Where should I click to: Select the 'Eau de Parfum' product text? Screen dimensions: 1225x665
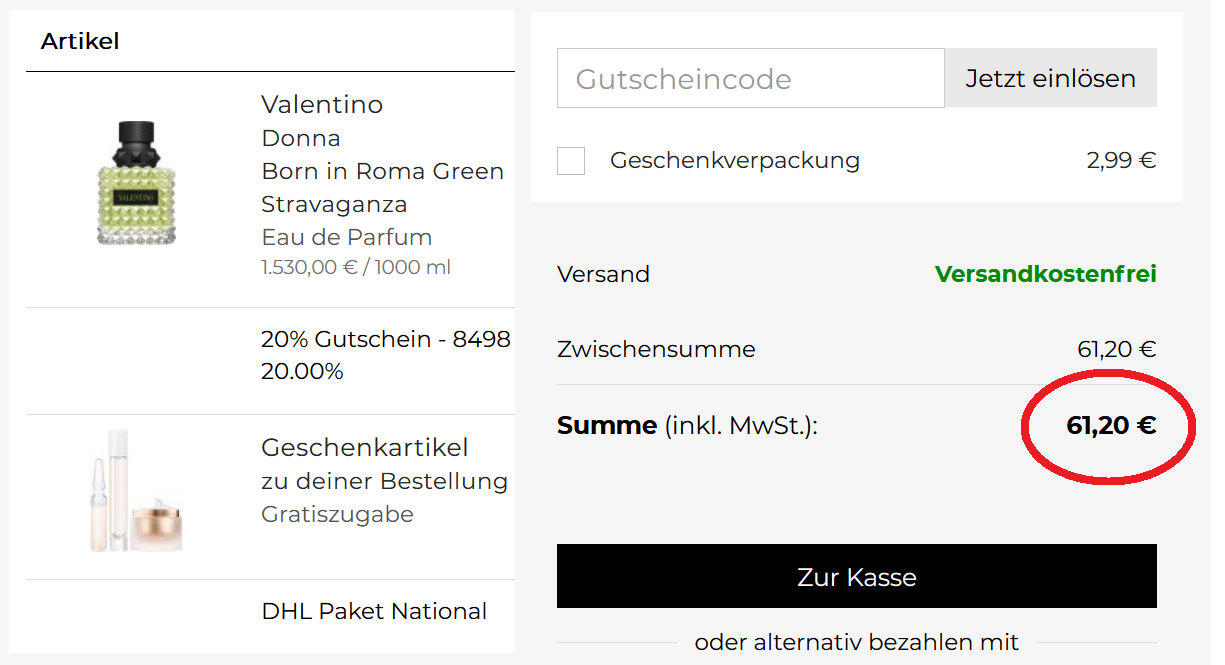346,237
